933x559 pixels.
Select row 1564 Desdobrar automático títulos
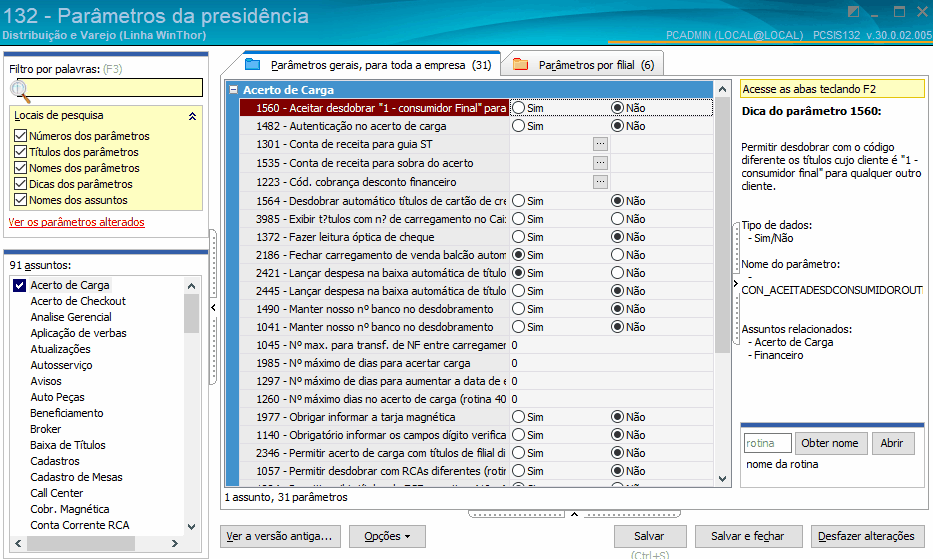click(476, 201)
